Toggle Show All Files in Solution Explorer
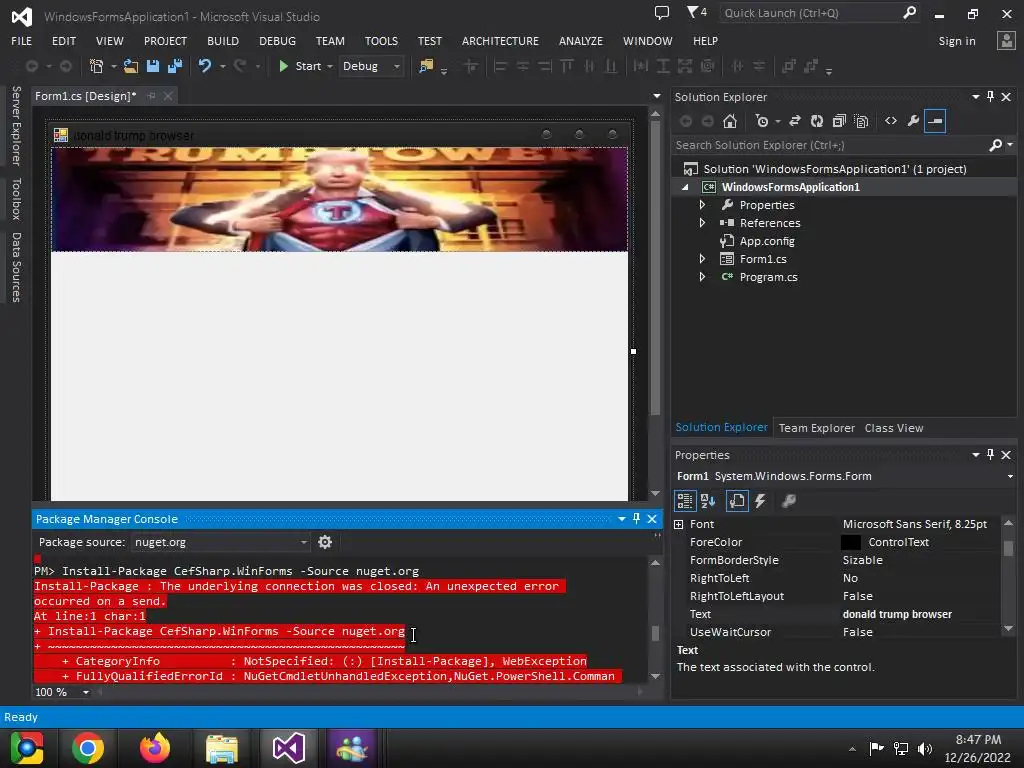 (861, 121)
